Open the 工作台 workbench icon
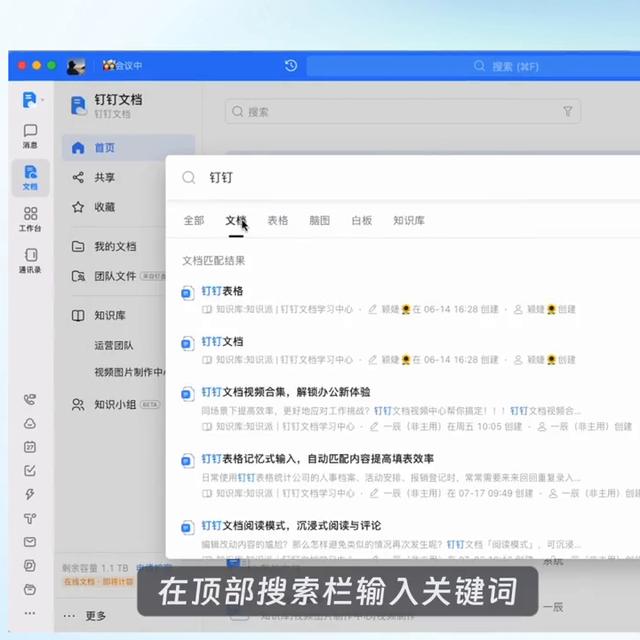Viewport: 640px width, 640px height. point(30,219)
